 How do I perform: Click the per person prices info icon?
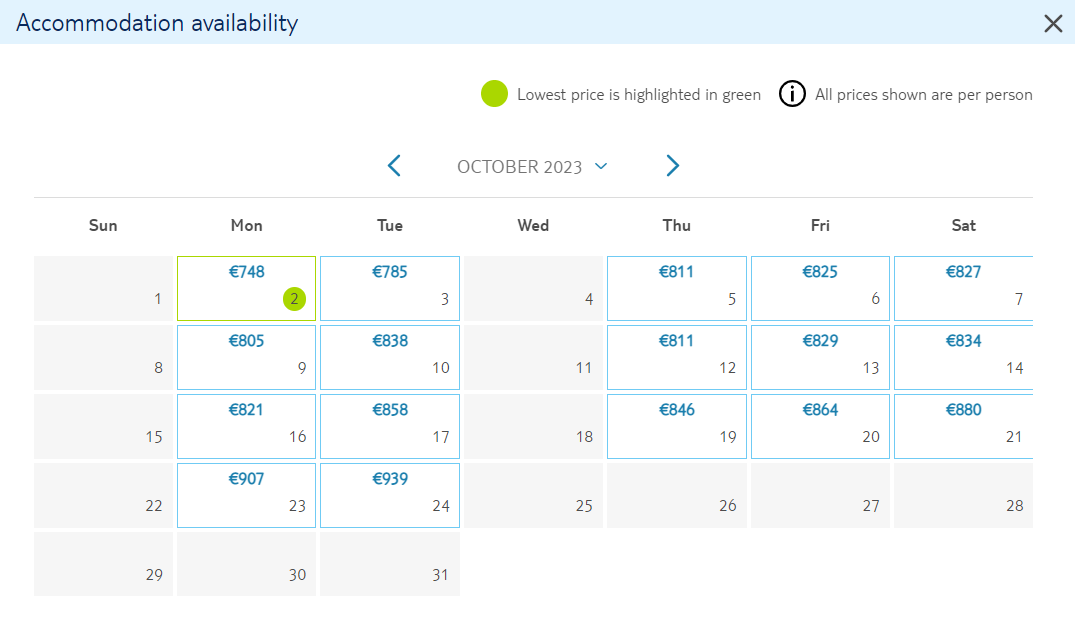coord(792,94)
